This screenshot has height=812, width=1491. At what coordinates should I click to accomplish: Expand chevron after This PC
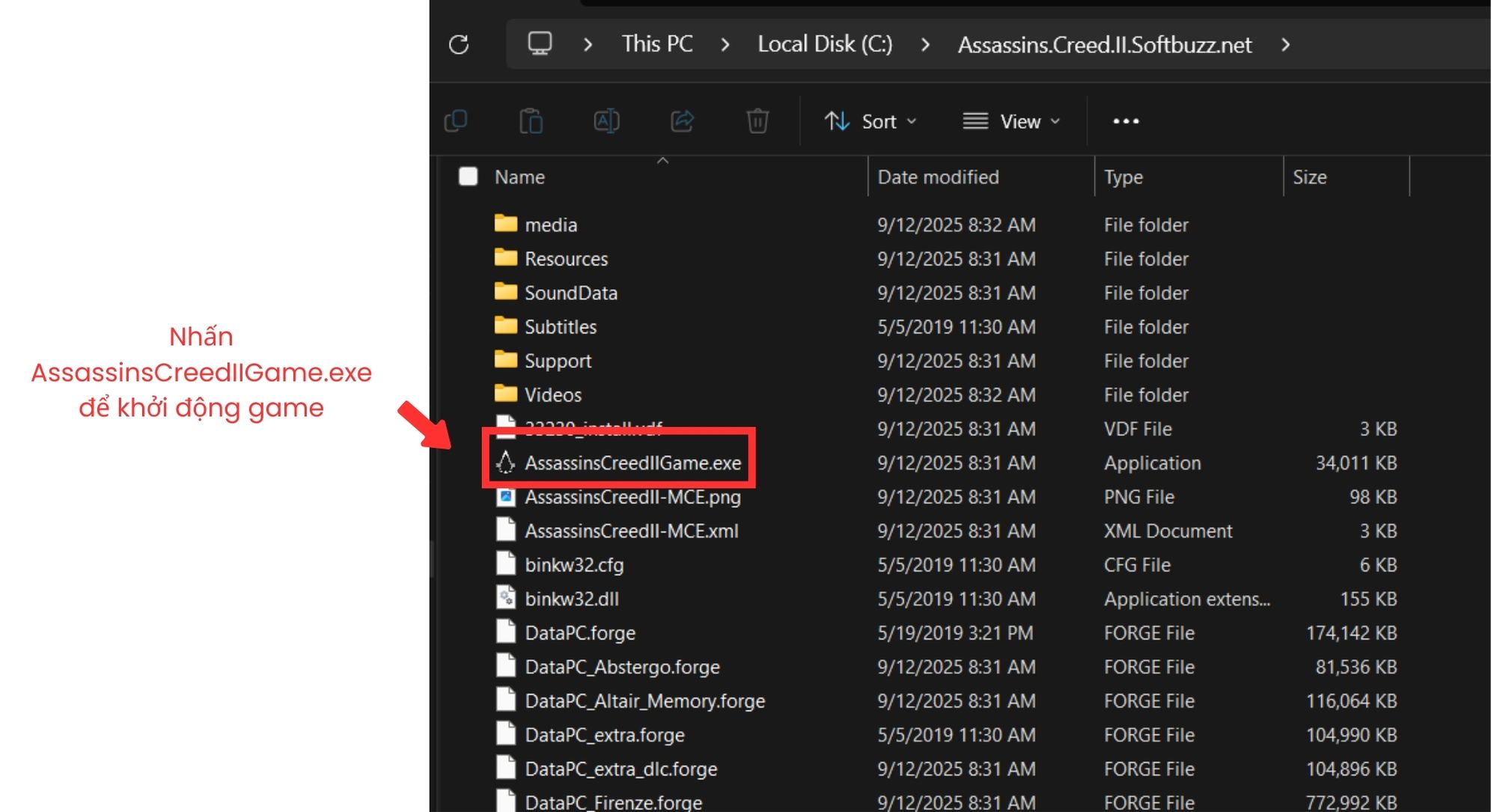[725, 45]
